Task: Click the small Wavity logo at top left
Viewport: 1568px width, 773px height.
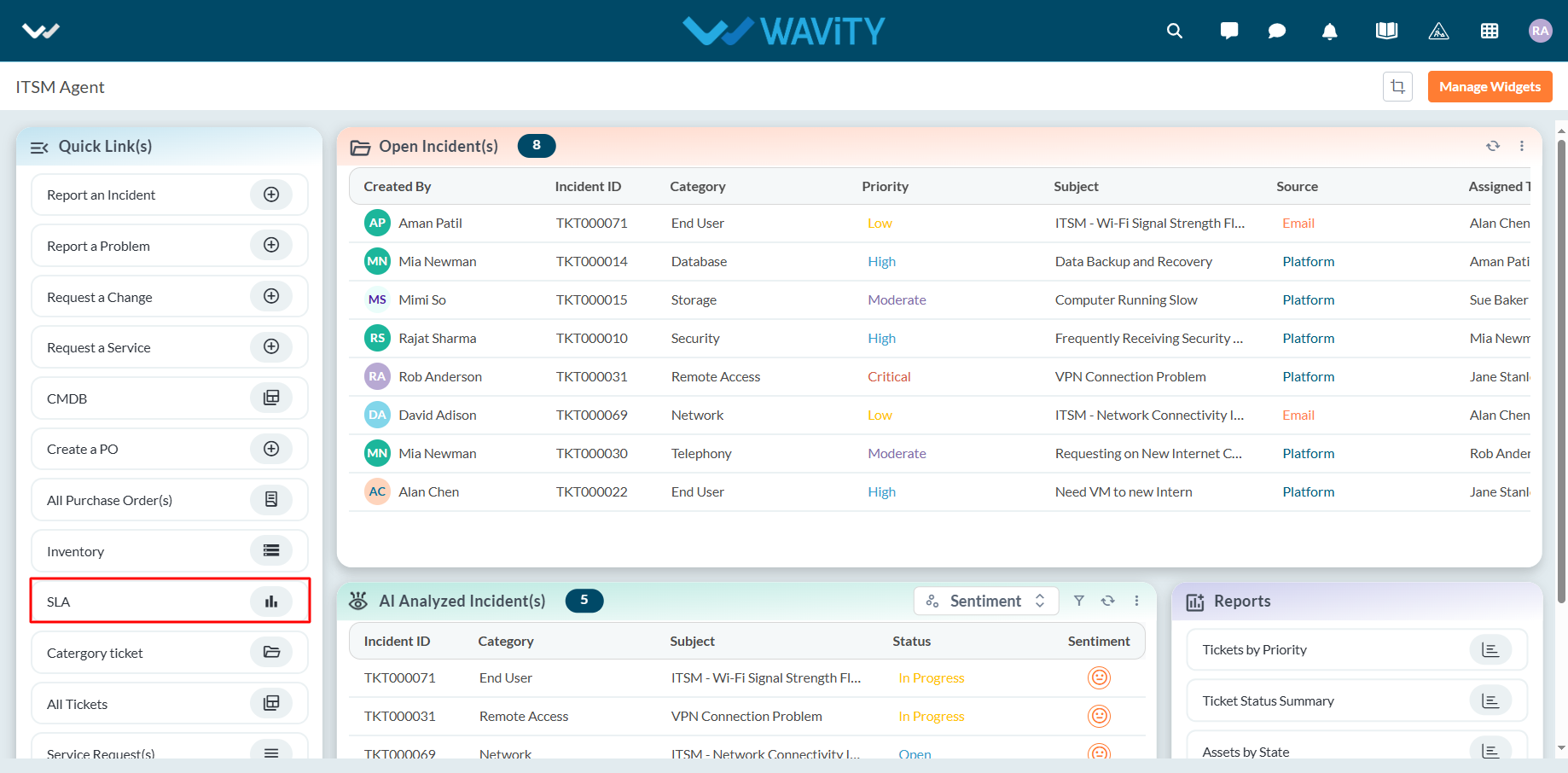Action: click(x=41, y=31)
